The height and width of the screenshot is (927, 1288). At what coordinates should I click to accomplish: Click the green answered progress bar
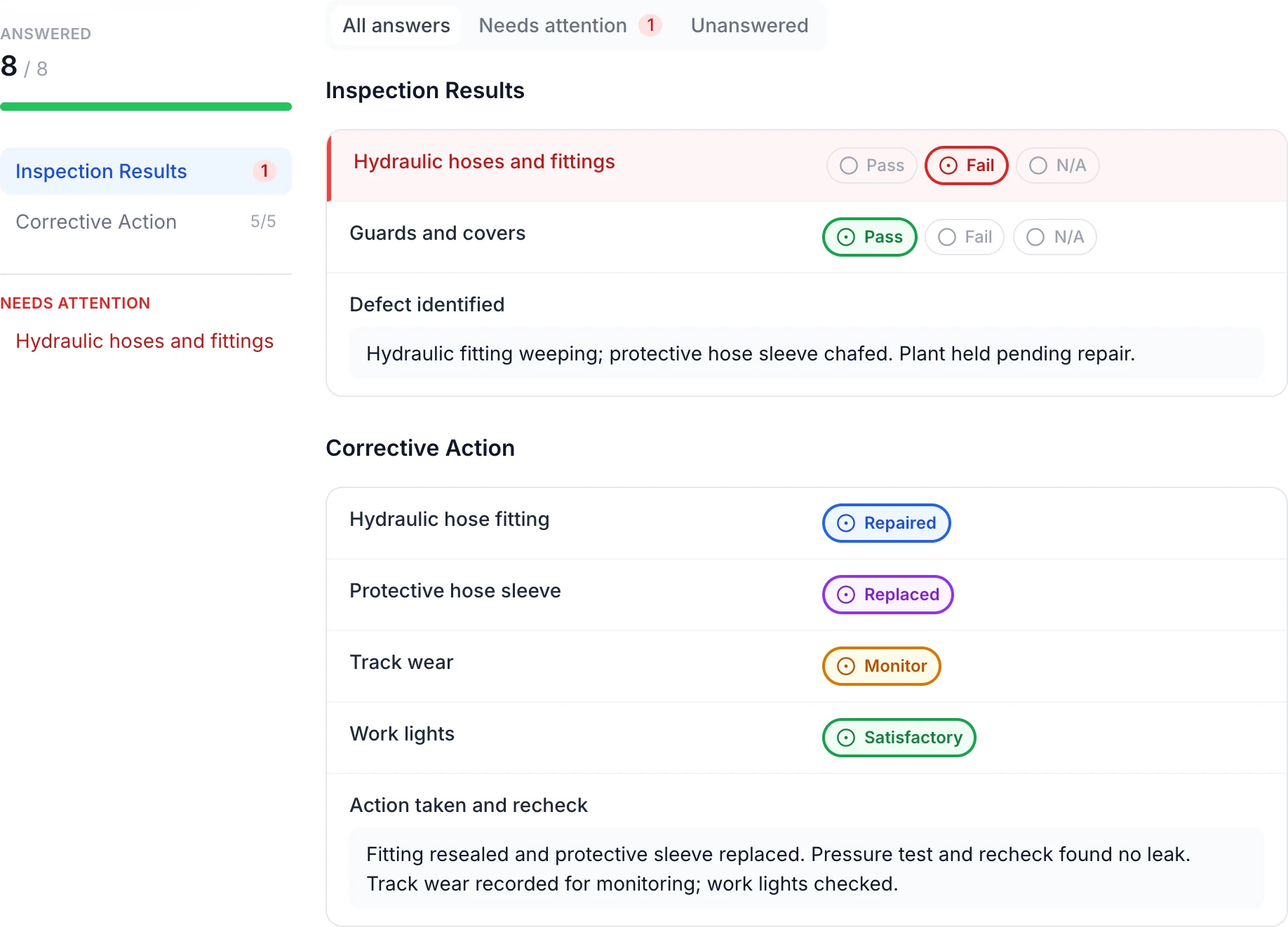click(x=146, y=107)
